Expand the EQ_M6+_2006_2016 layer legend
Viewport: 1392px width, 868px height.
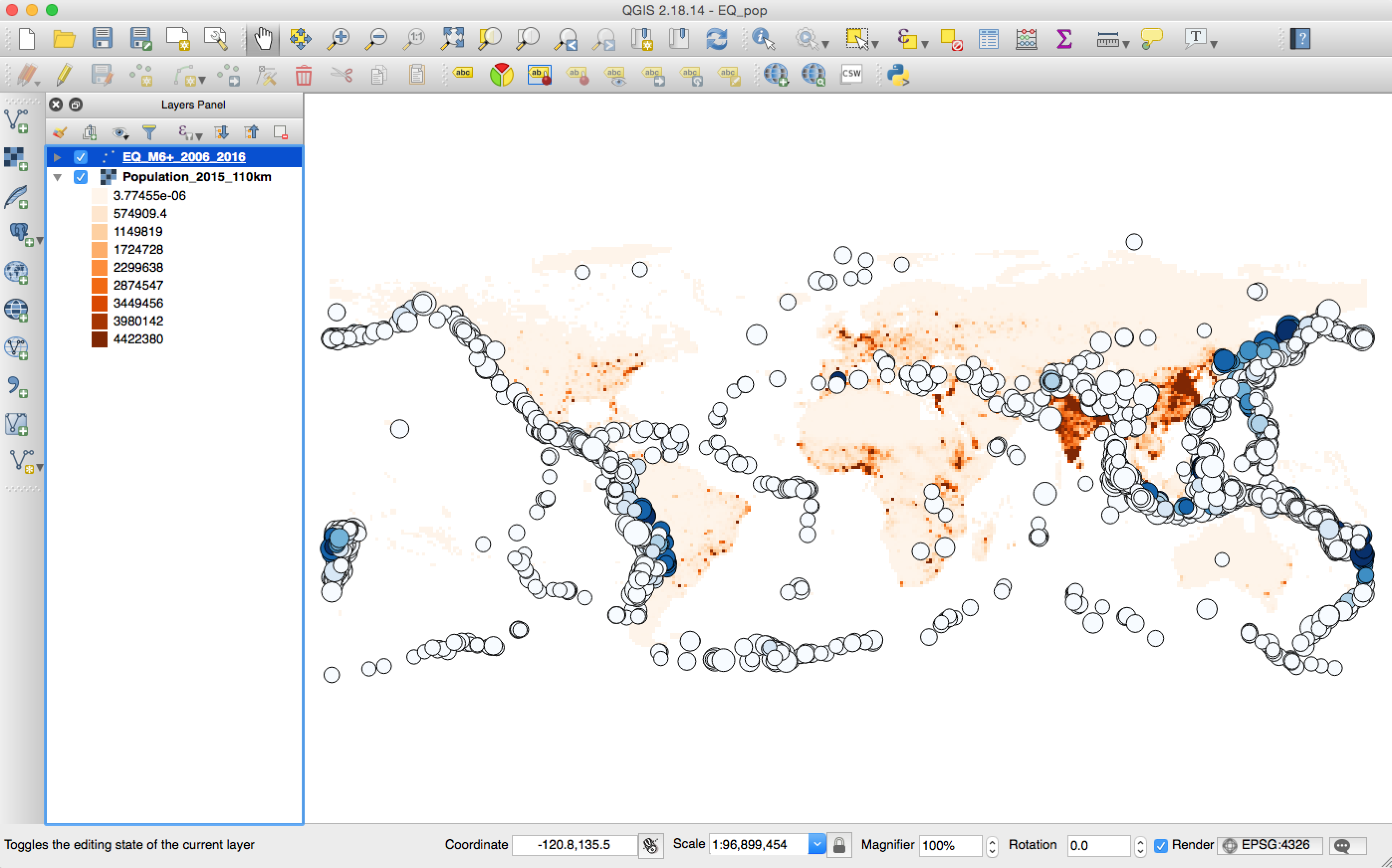coord(57,157)
